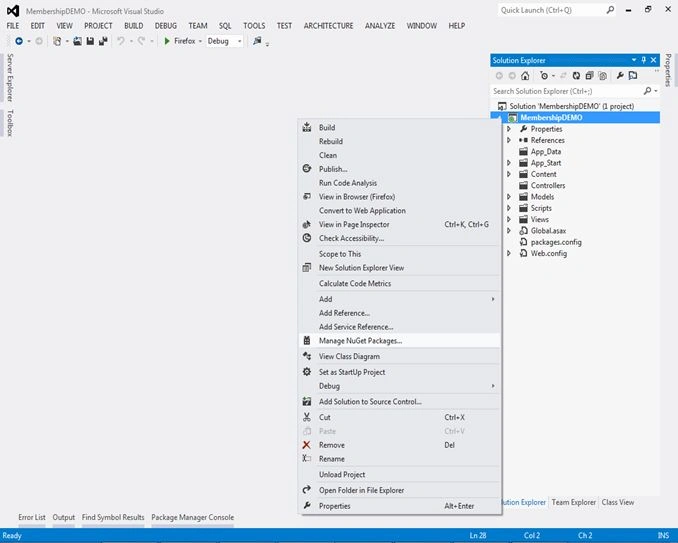Viewport: 678px width, 543px height.
Task: Expand the References node
Action: [509, 140]
